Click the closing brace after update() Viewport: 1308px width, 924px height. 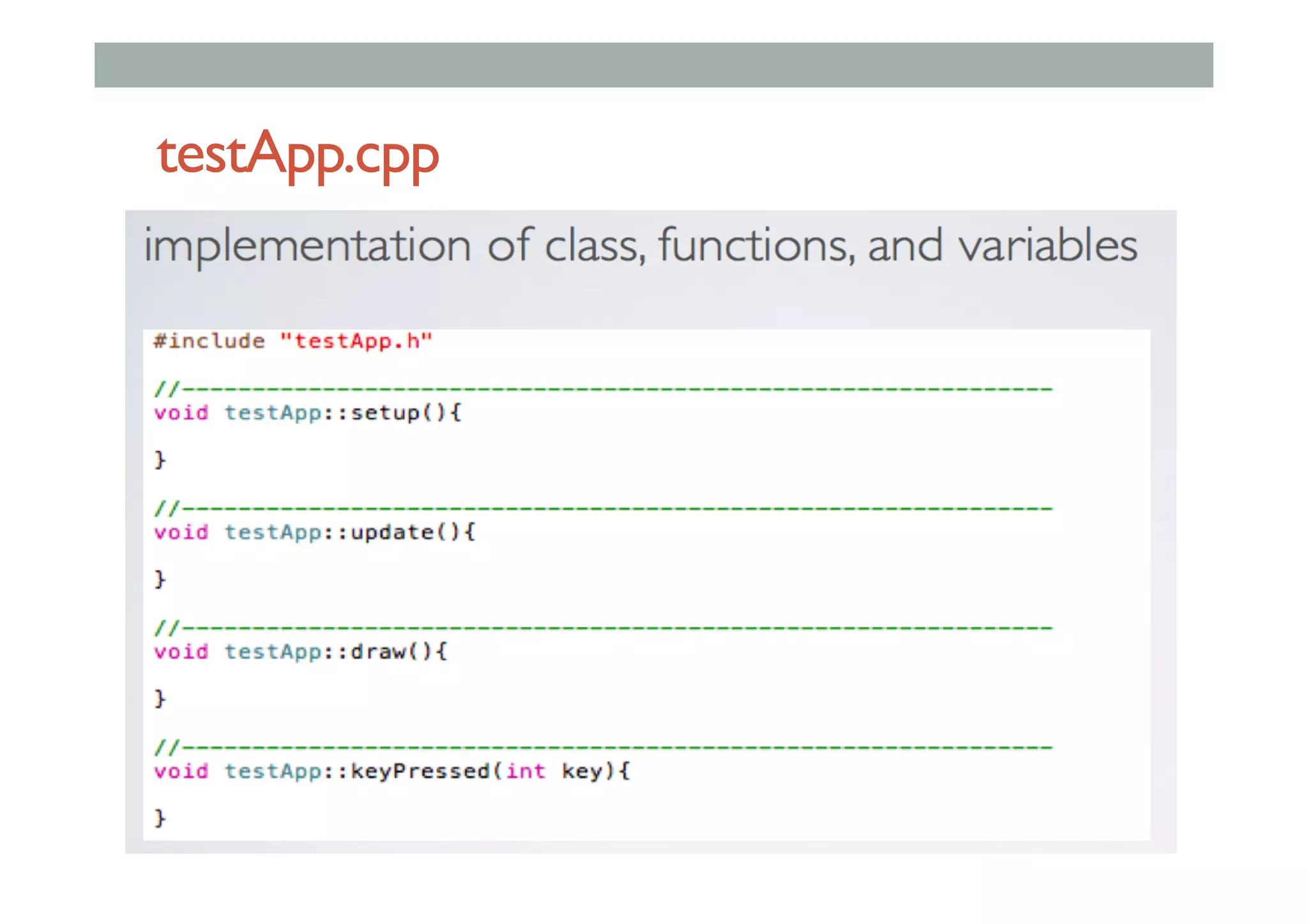(x=160, y=579)
